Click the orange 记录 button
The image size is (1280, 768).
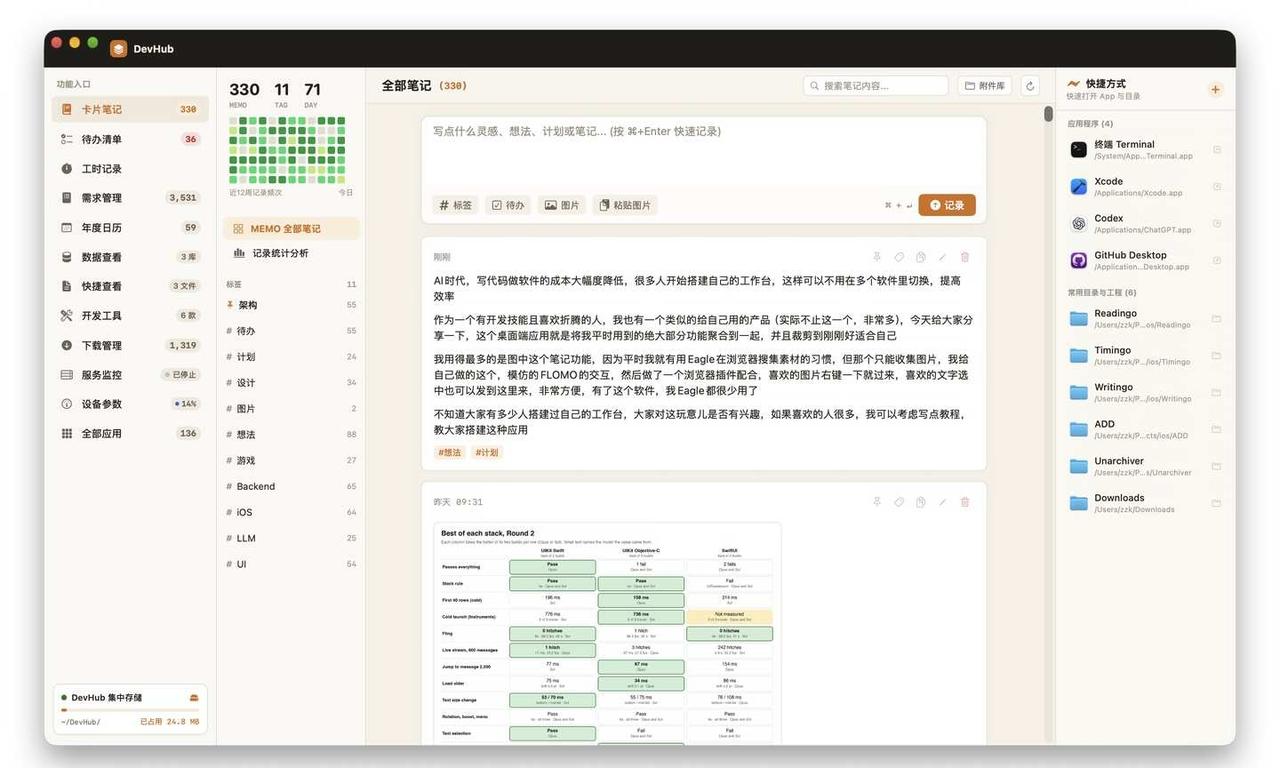947,205
